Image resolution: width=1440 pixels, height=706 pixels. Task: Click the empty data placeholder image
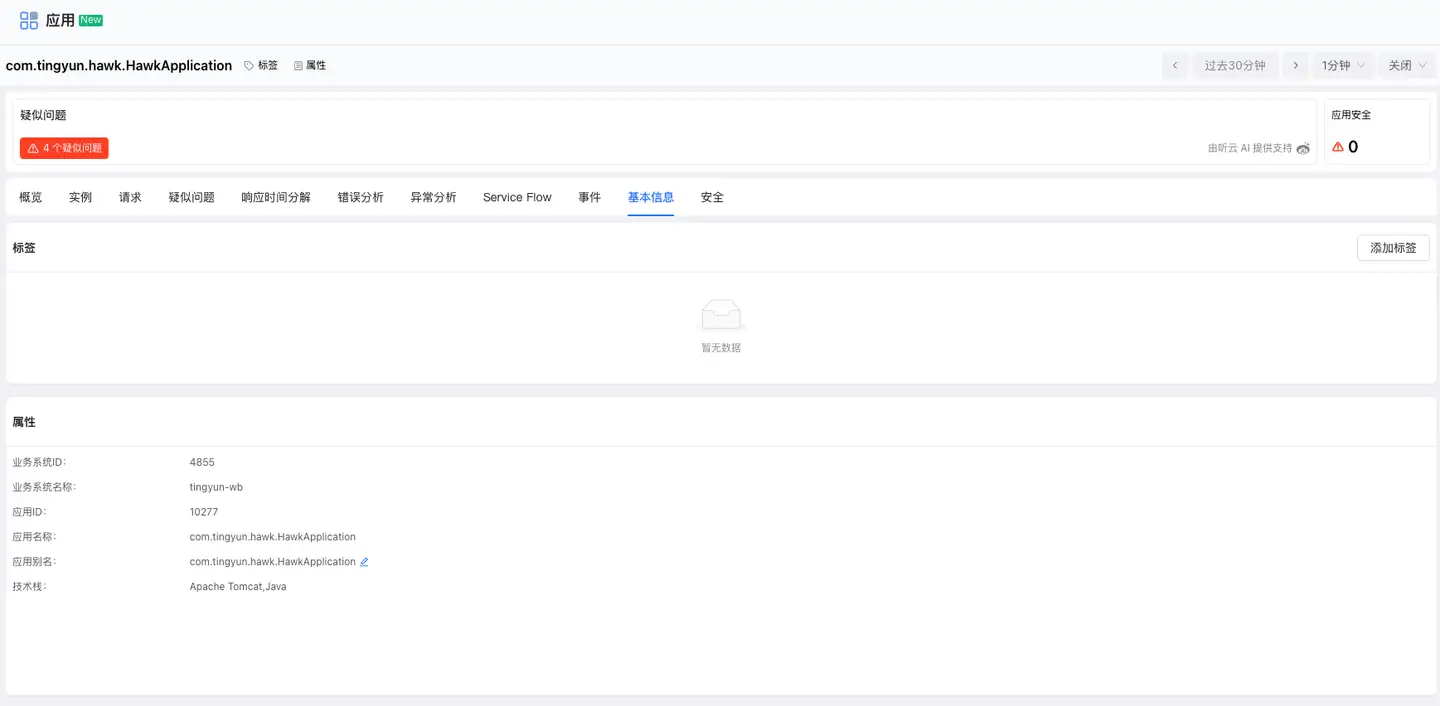[x=721, y=315]
